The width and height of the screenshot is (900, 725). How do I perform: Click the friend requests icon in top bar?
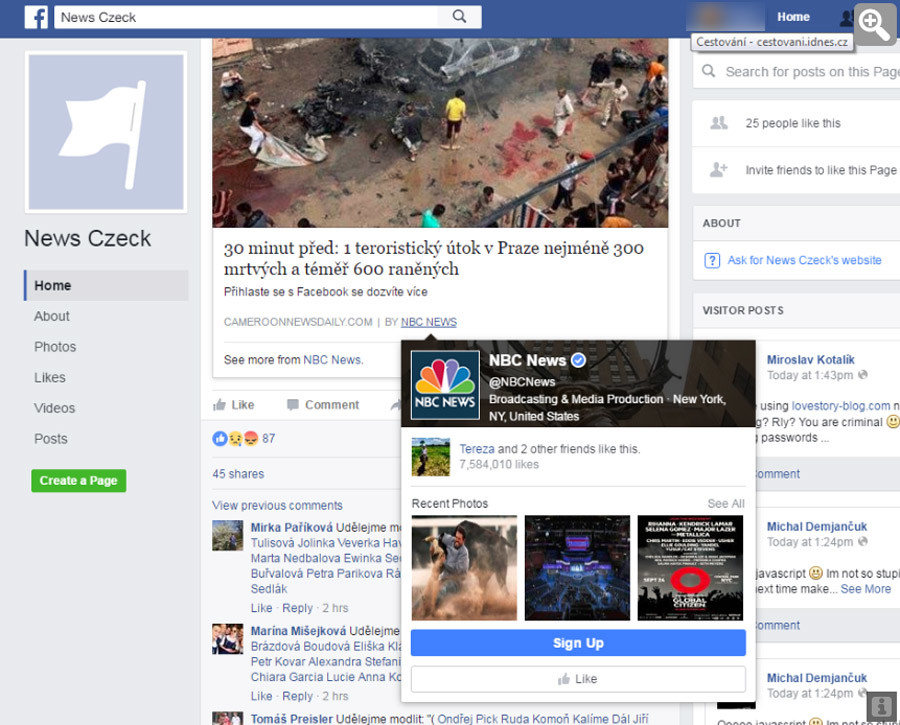pos(846,18)
